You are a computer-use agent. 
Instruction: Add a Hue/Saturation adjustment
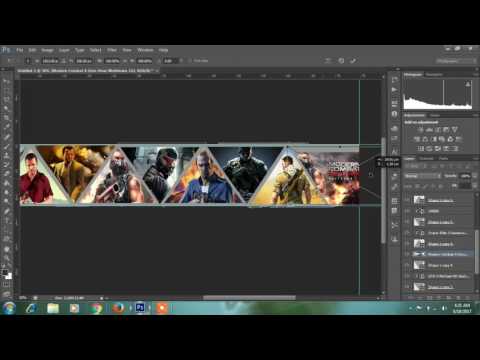(x=417, y=139)
